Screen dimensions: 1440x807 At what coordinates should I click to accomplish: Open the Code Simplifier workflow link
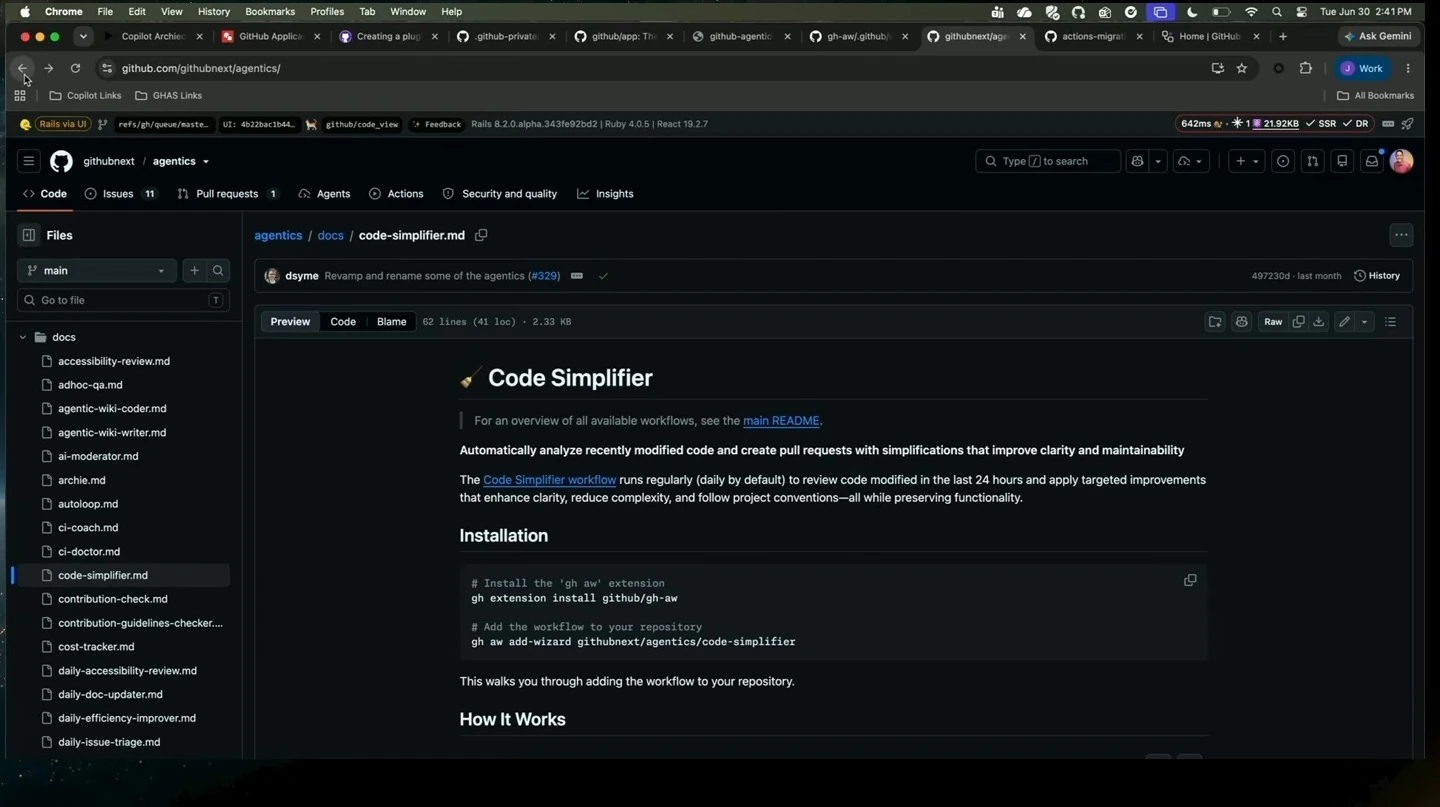click(549, 480)
